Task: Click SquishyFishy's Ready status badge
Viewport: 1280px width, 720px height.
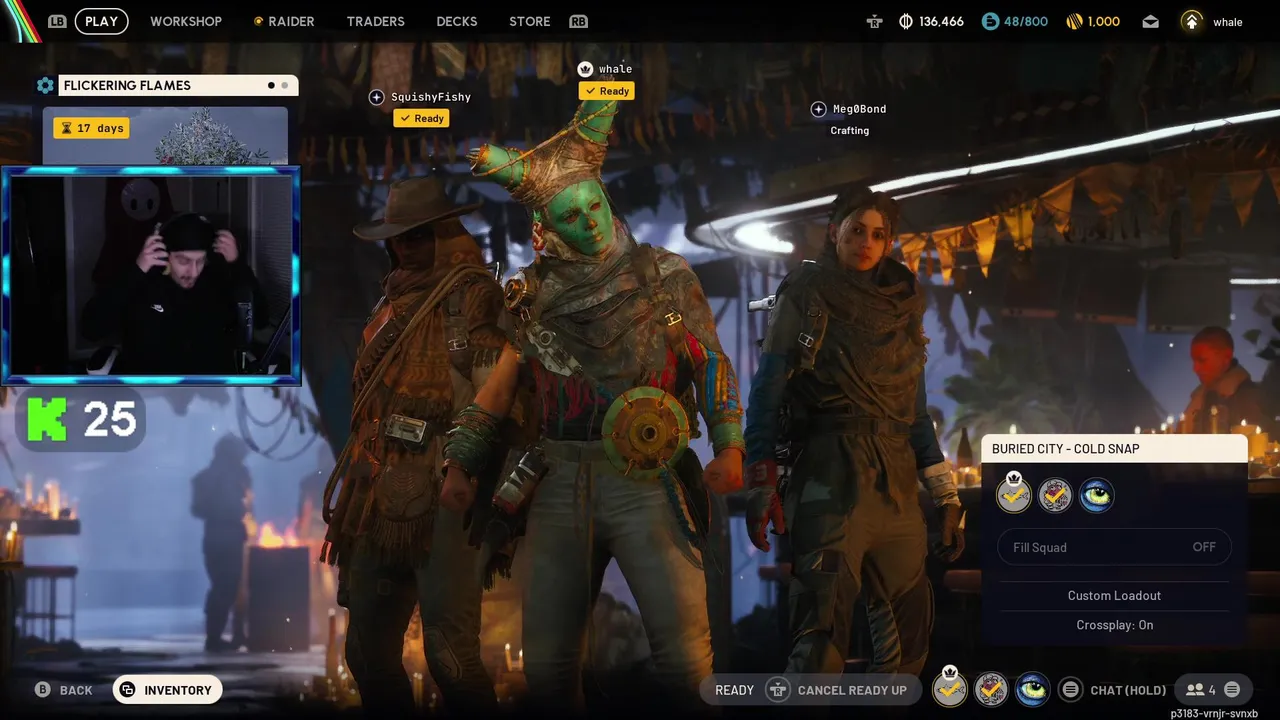Action: pyautogui.click(x=421, y=118)
